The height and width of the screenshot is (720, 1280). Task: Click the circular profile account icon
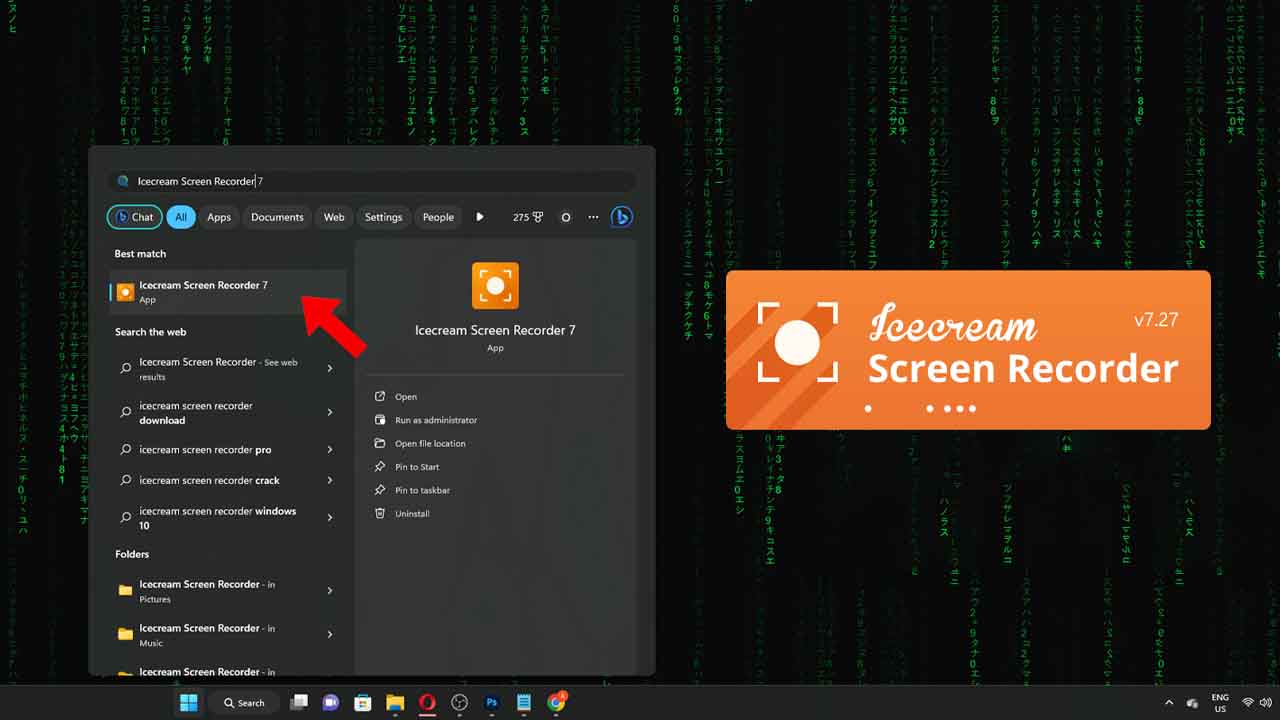(x=566, y=217)
